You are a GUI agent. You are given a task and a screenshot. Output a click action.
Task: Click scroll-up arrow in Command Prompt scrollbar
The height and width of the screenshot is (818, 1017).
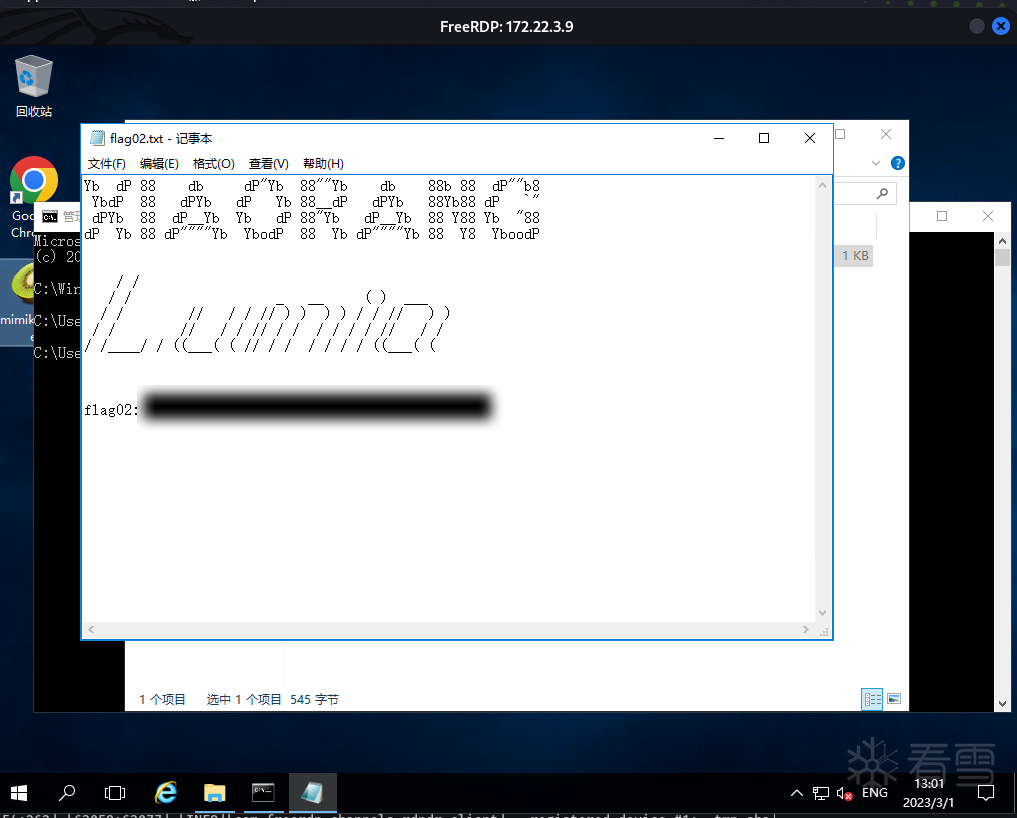[x=1003, y=241]
